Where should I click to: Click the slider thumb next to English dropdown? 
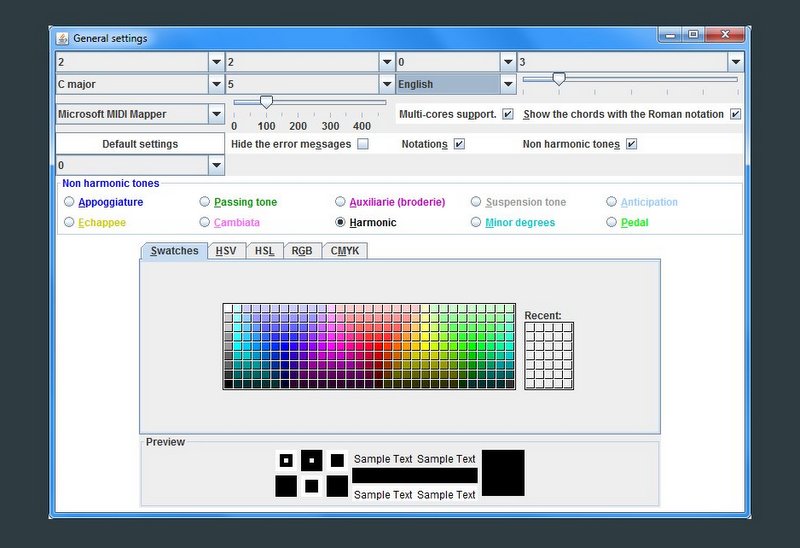[559, 79]
